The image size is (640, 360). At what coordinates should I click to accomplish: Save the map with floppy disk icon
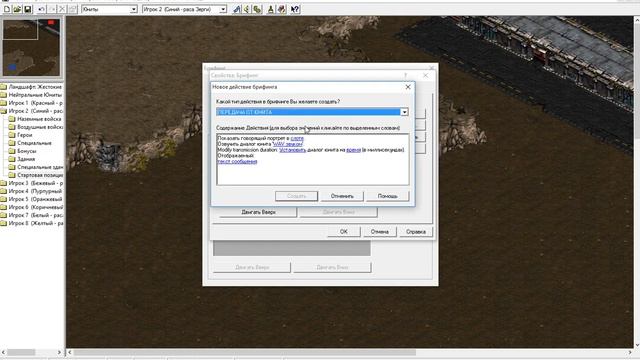pyautogui.click(x=27, y=9)
